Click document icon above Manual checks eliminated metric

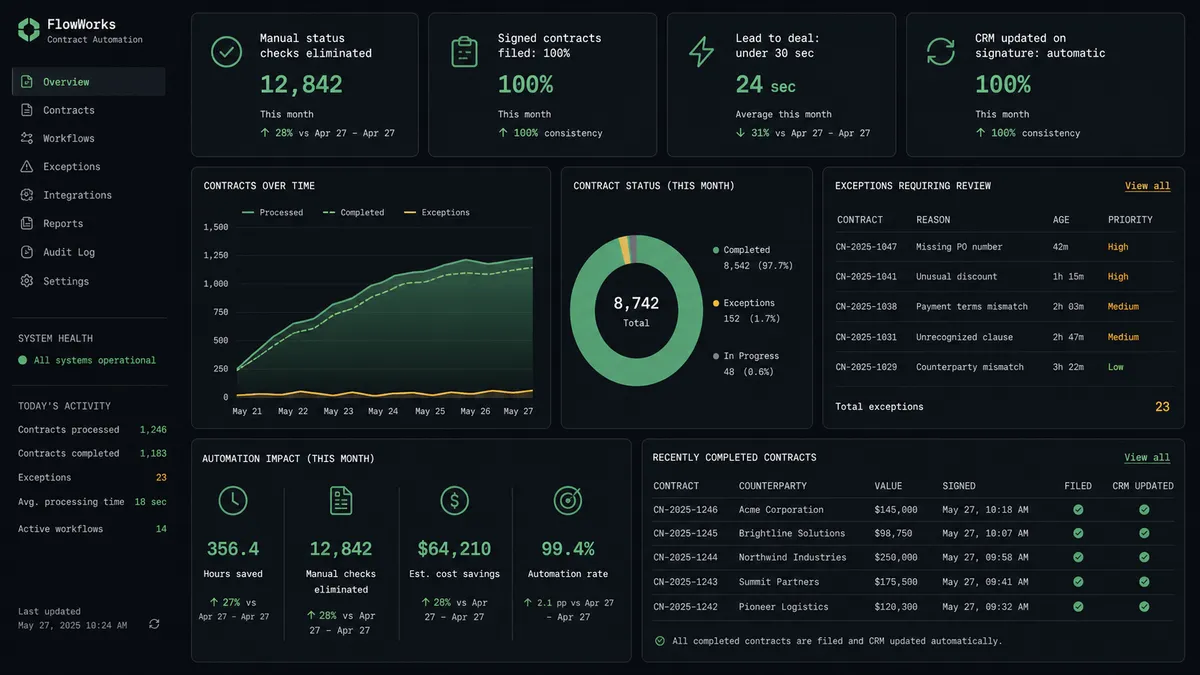[341, 501]
